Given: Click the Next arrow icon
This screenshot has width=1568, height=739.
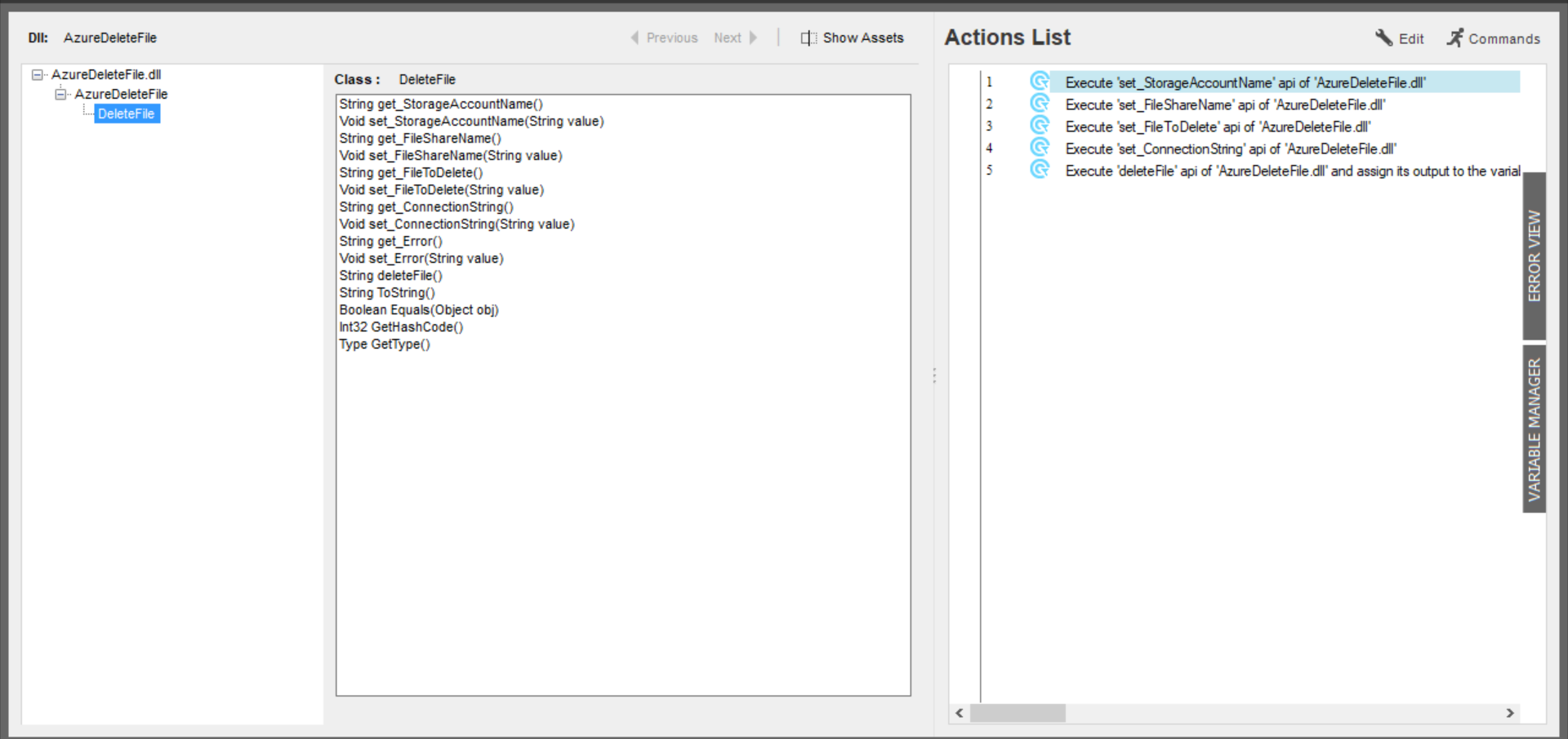Looking at the screenshot, I should 753,38.
